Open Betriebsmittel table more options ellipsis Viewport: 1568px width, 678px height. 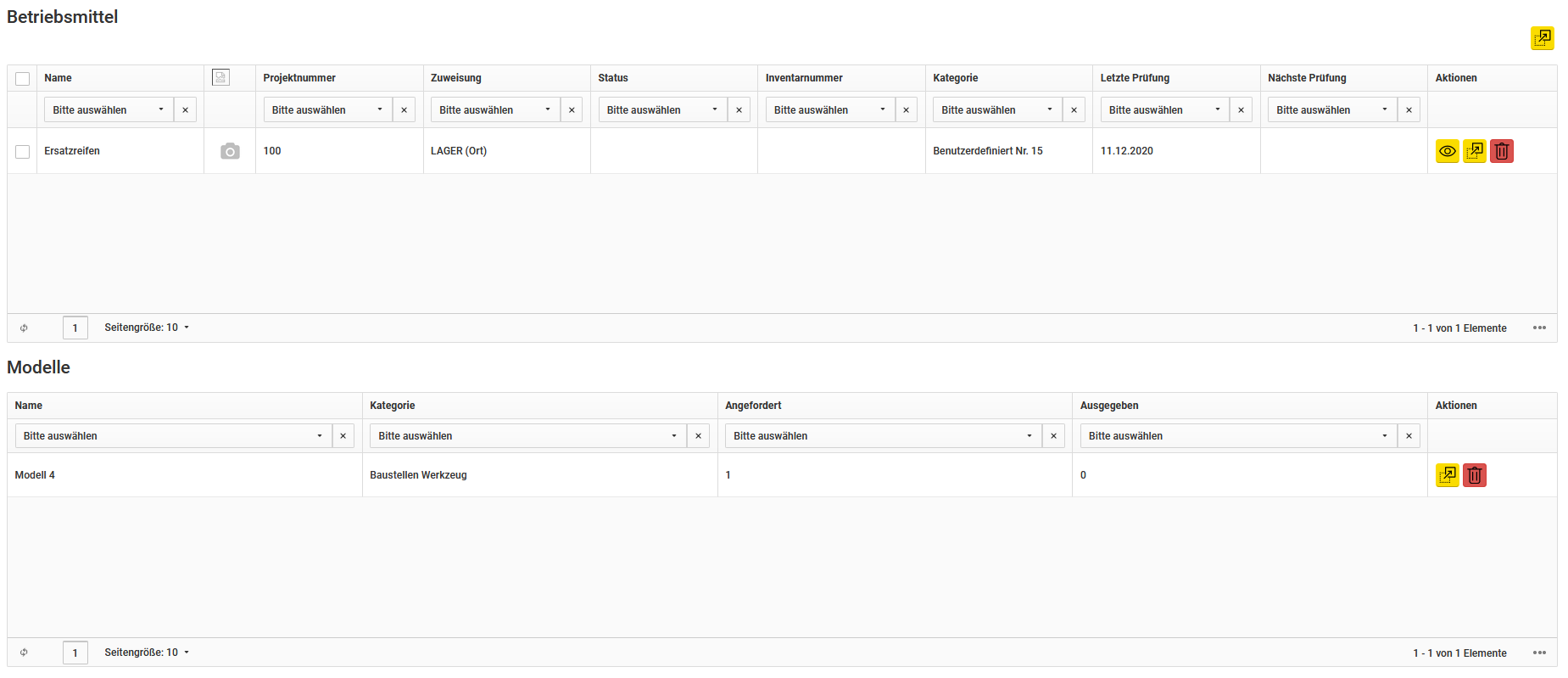click(x=1539, y=328)
